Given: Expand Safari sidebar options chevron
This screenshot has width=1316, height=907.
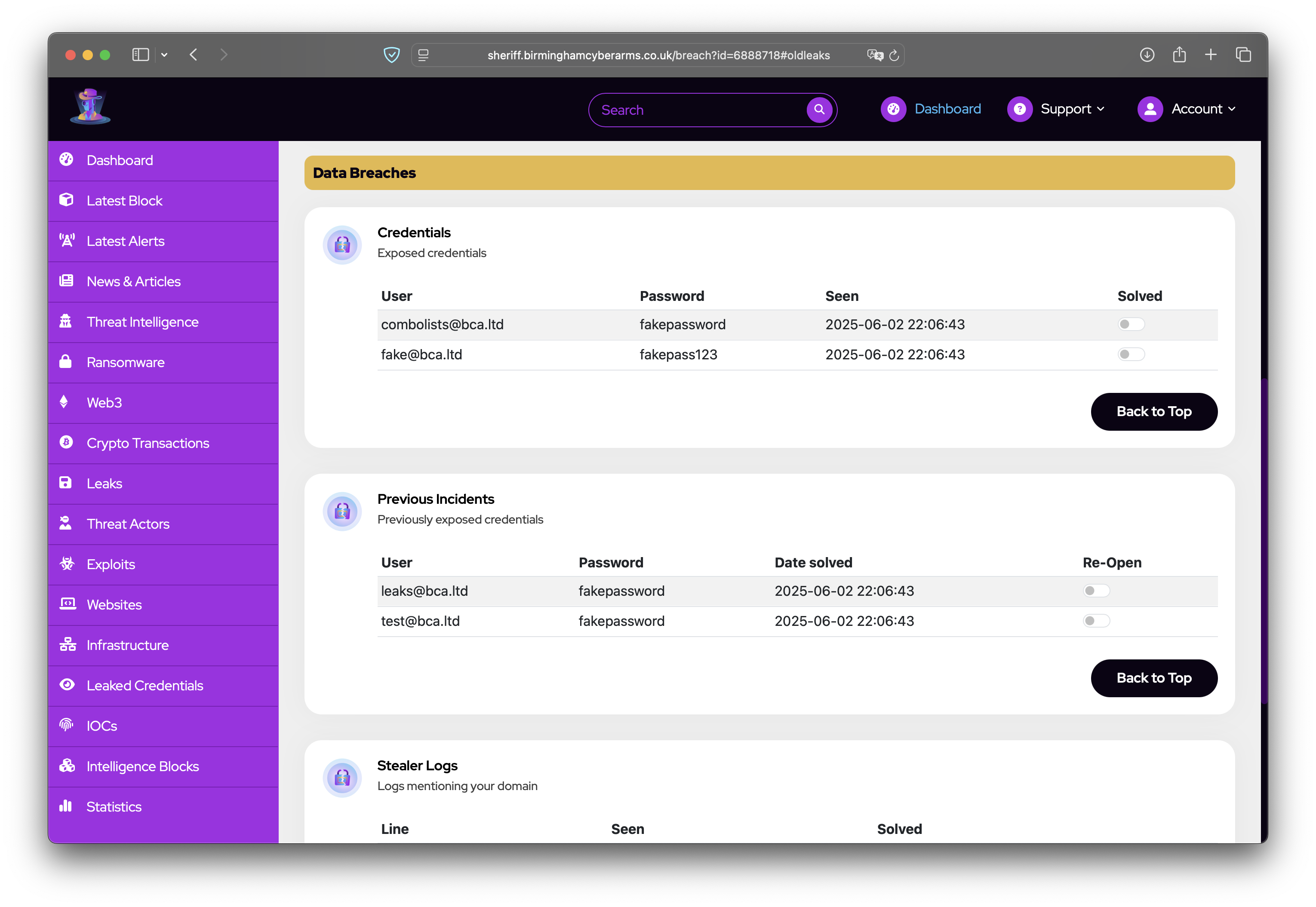Looking at the screenshot, I should tap(164, 55).
